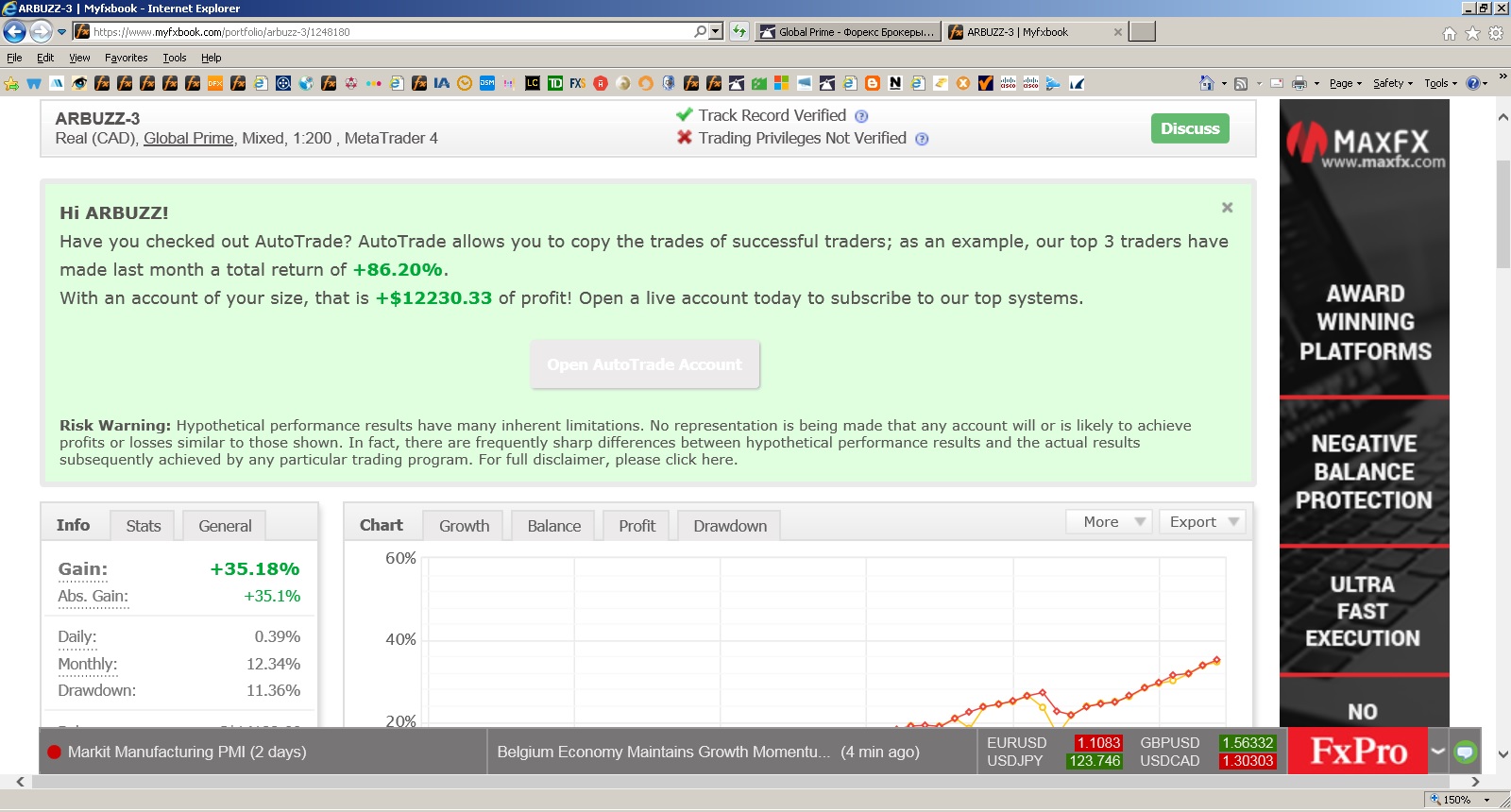This screenshot has width=1511, height=812.
Task: Click help icon next to Track Record Verified
Action: tap(861, 116)
